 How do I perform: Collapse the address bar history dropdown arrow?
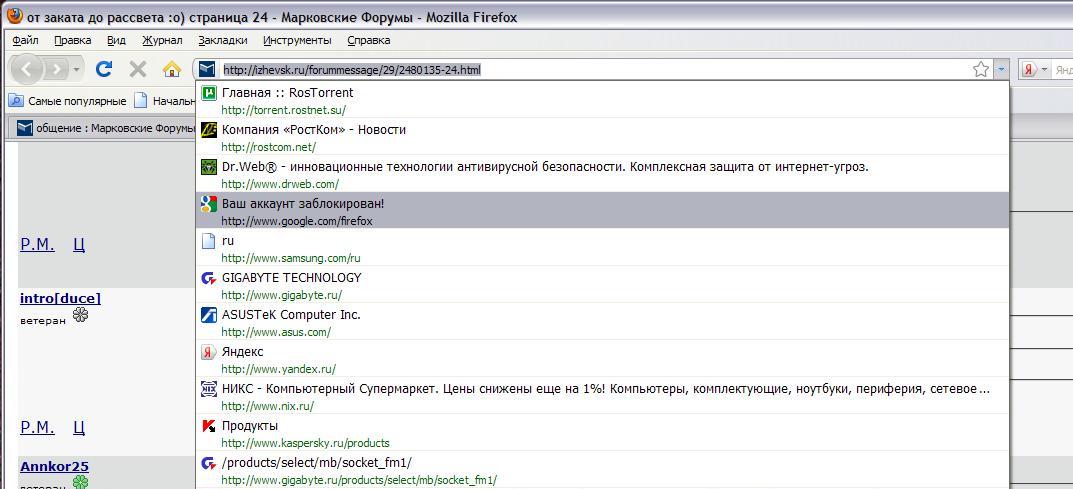point(1001,69)
